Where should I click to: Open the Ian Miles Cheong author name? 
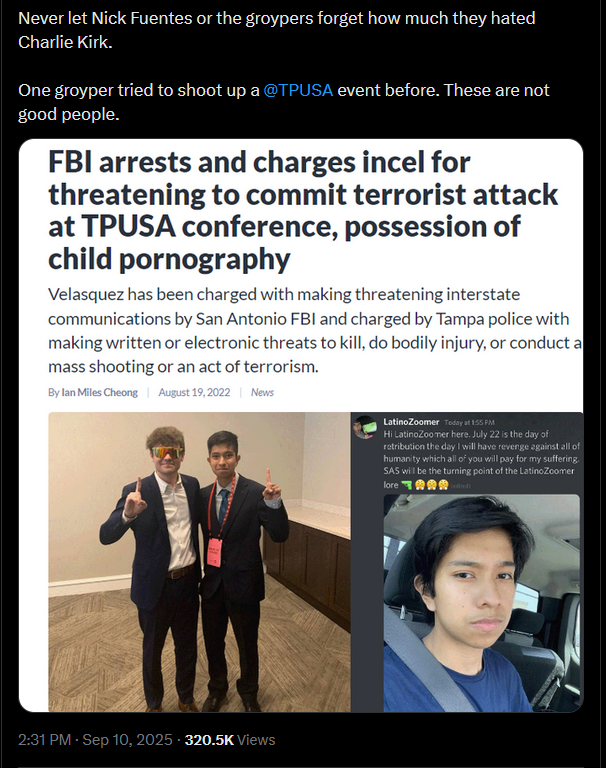pyautogui.click(x=99, y=392)
